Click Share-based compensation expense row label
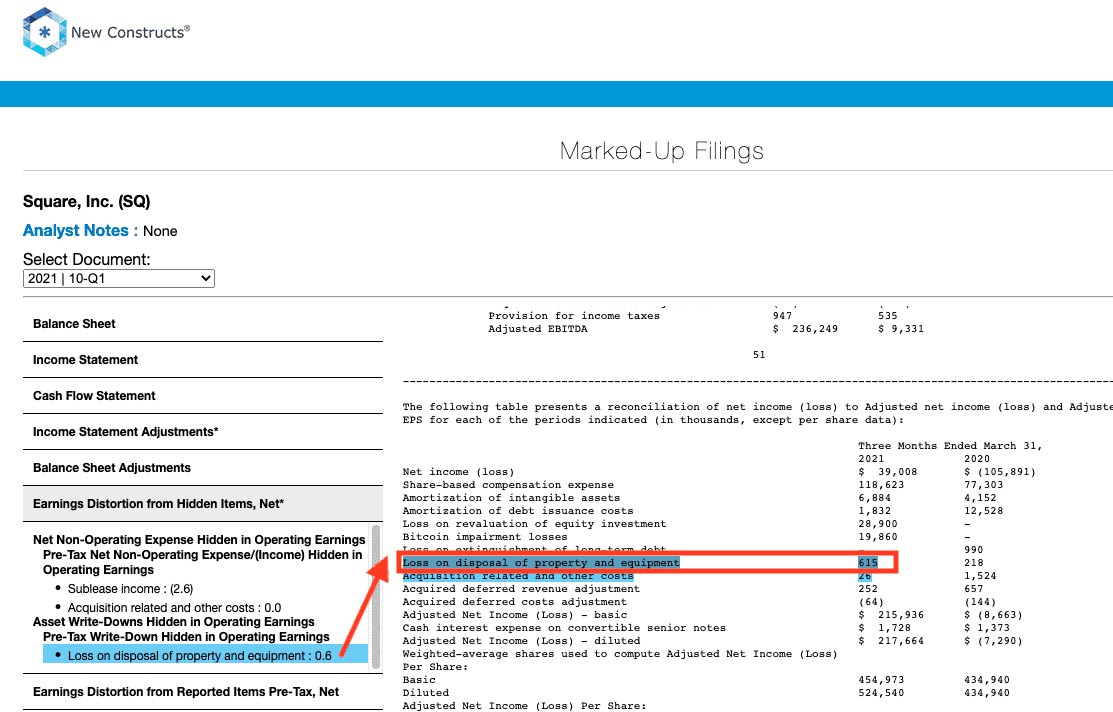This screenshot has width=1113, height=712. point(508,485)
